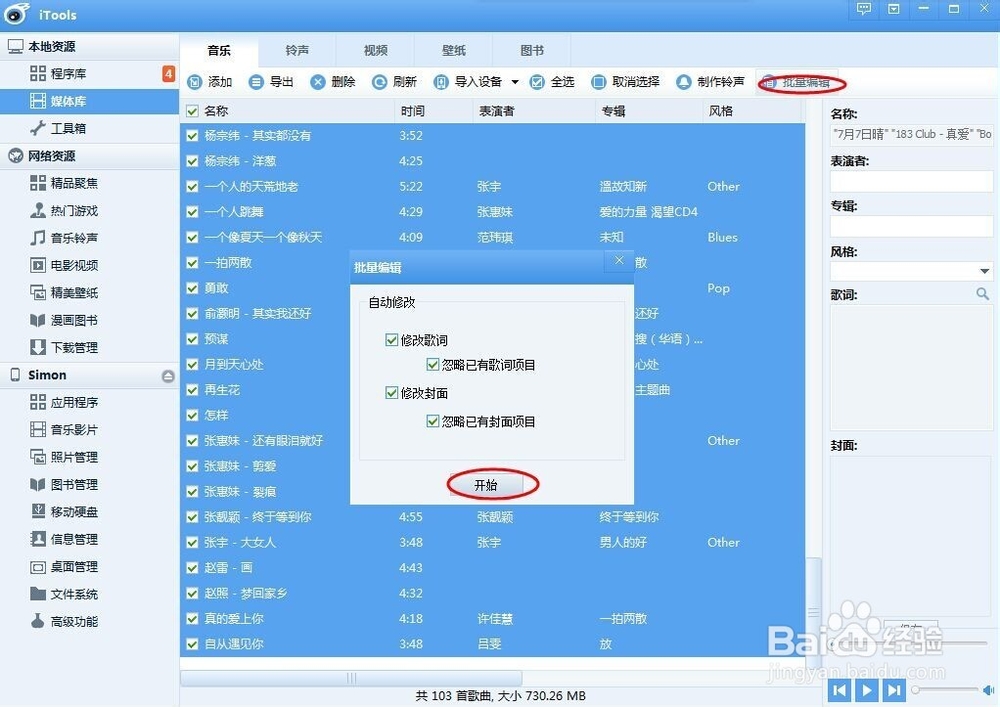Close the 批量编辑 dialog

tap(619, 261)
